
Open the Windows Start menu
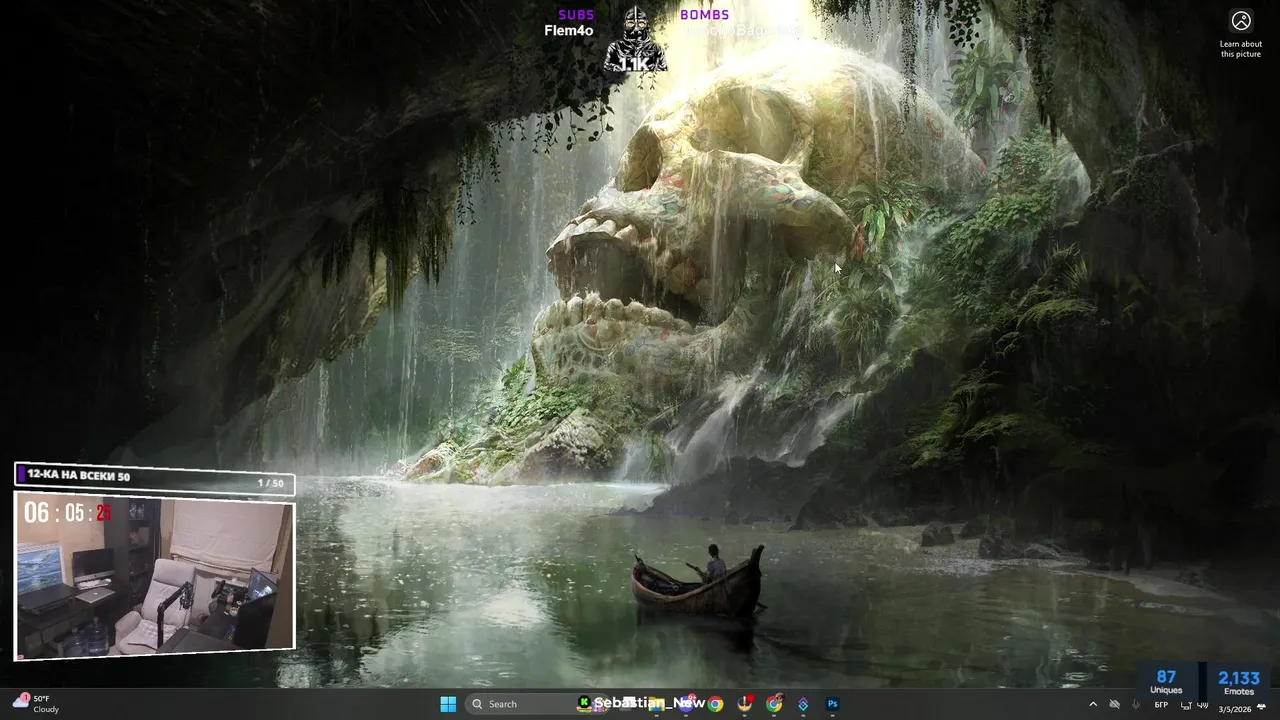point(448,704)
